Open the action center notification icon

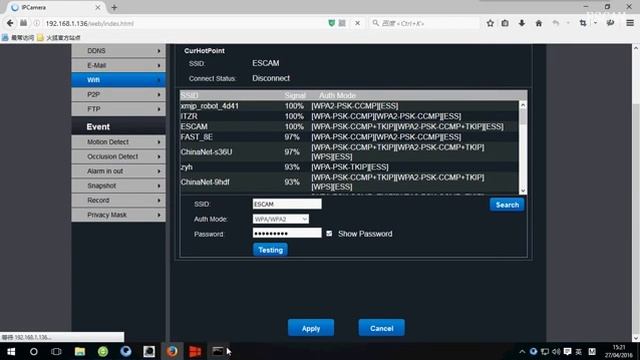click(567, 351)
